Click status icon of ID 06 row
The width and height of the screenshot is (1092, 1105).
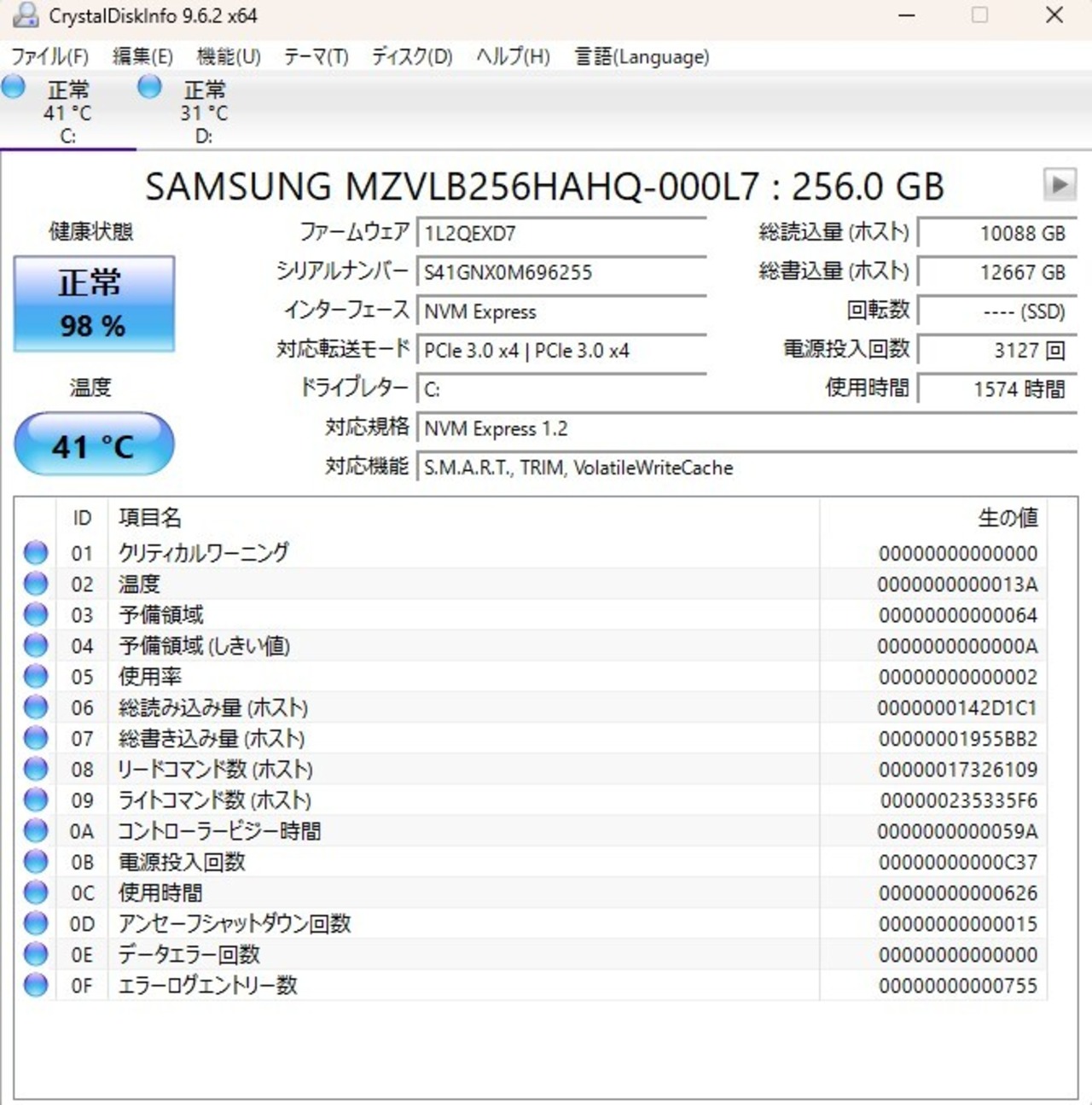[x=36, y=707]
